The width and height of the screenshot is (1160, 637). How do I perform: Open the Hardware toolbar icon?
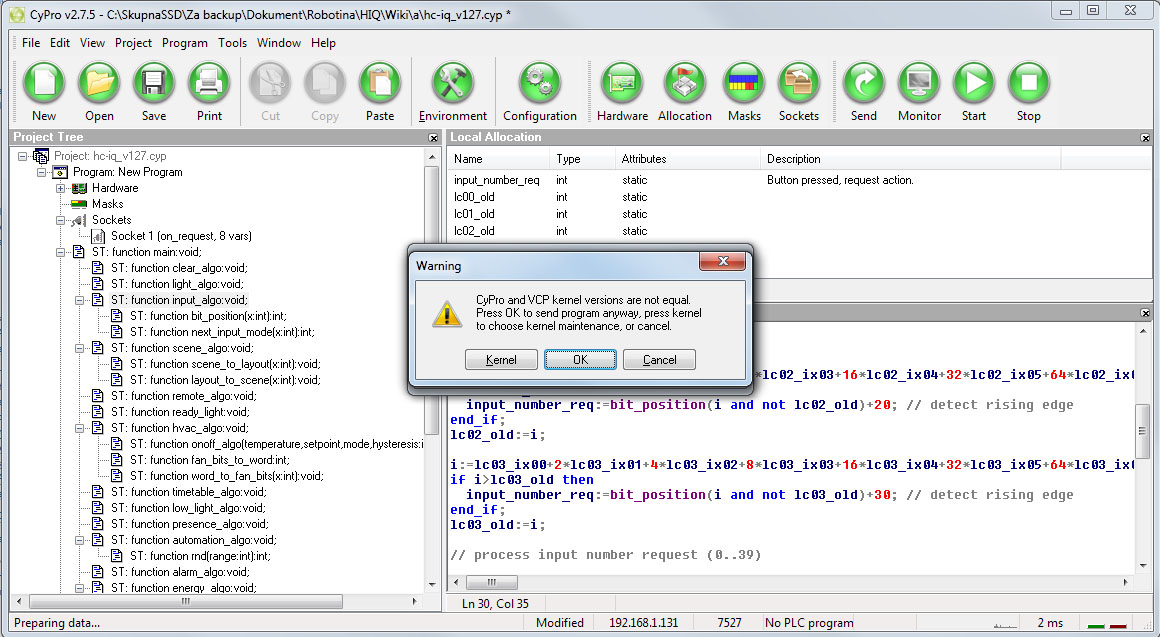(x=622, y=82)
